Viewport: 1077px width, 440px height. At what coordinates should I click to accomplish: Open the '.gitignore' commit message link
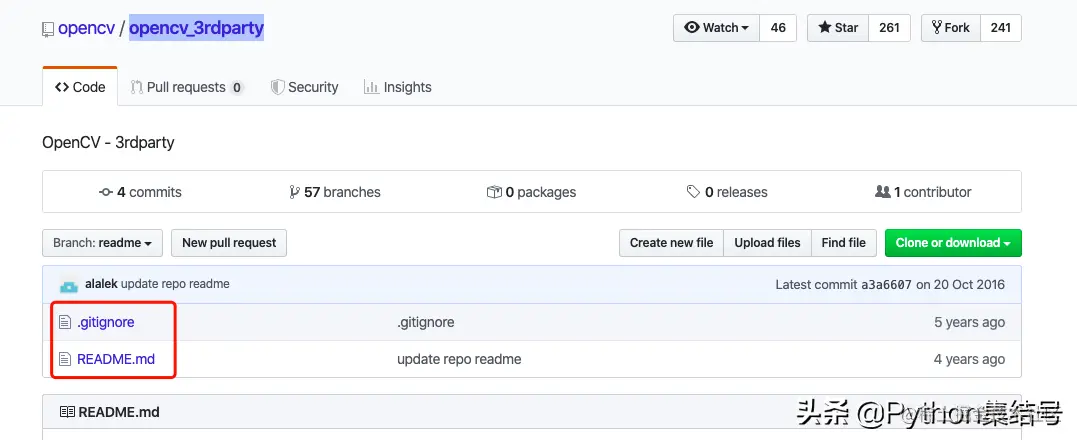426,322
